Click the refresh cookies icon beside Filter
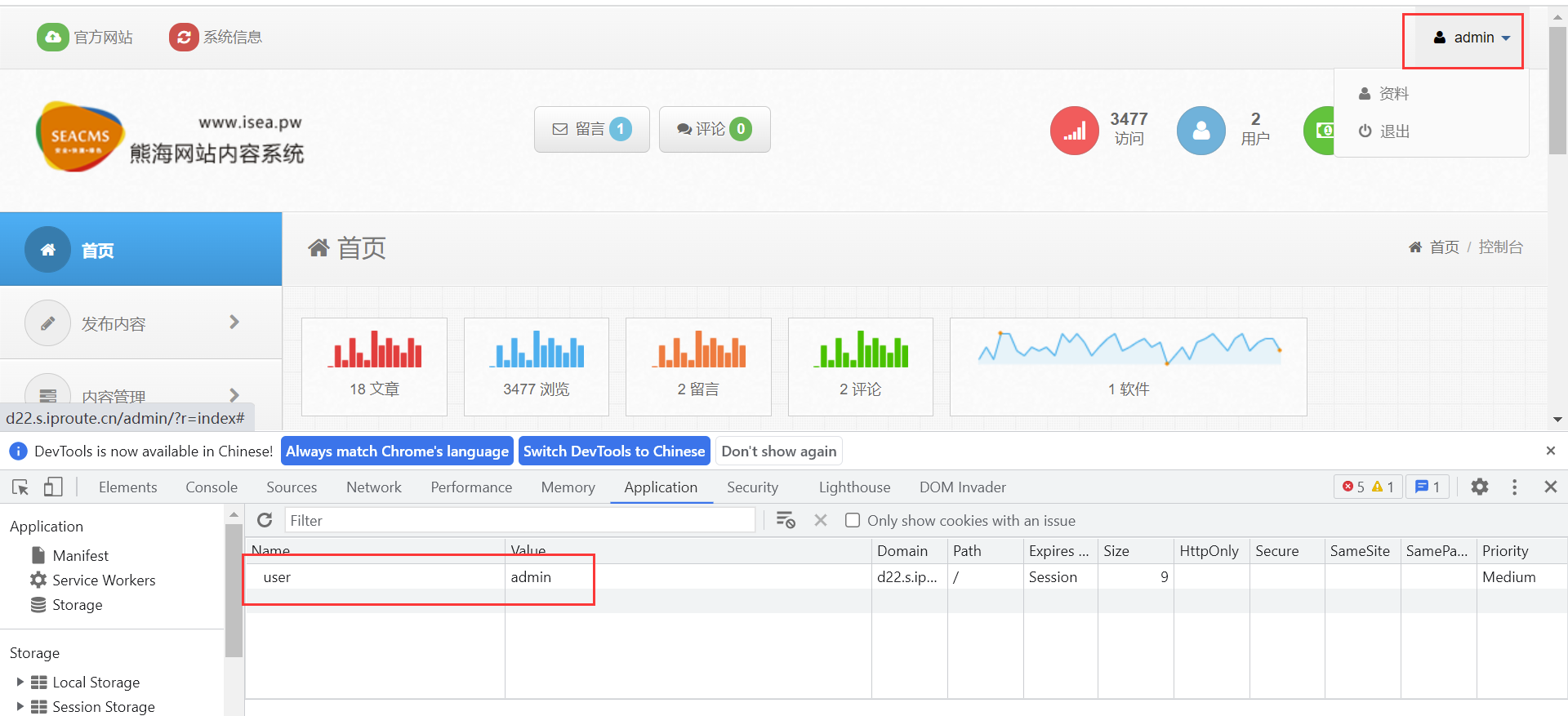This screenshot has height=716, width=1568. click(265, 521)
